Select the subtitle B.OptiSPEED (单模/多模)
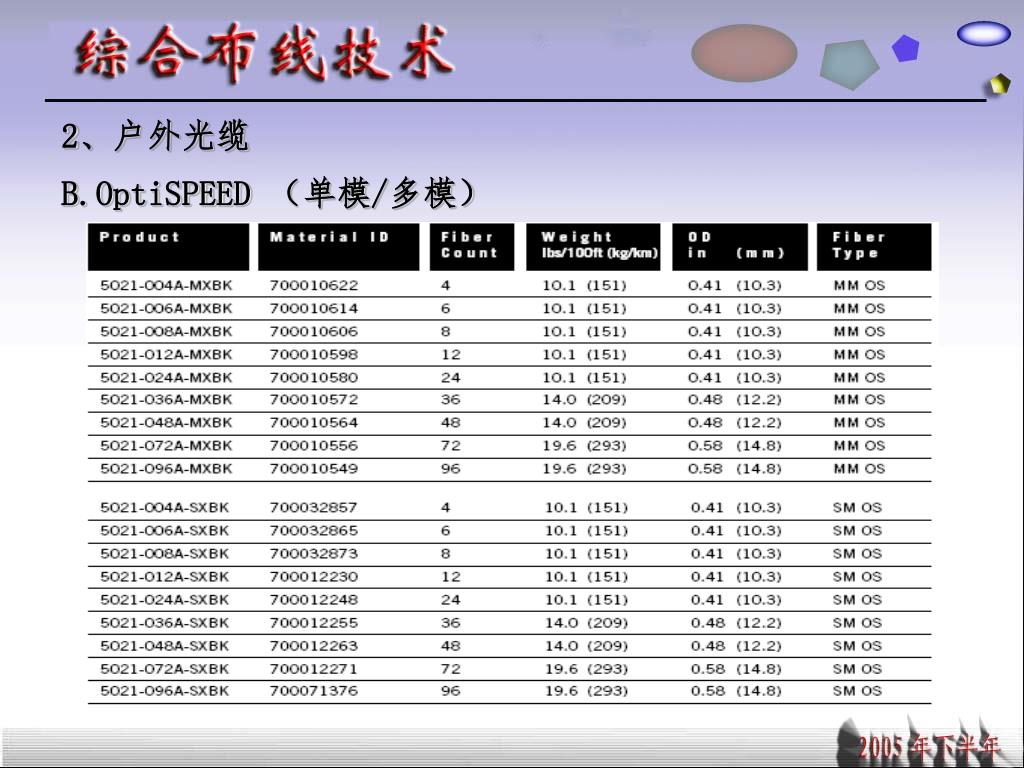 (x=269, y=193)
